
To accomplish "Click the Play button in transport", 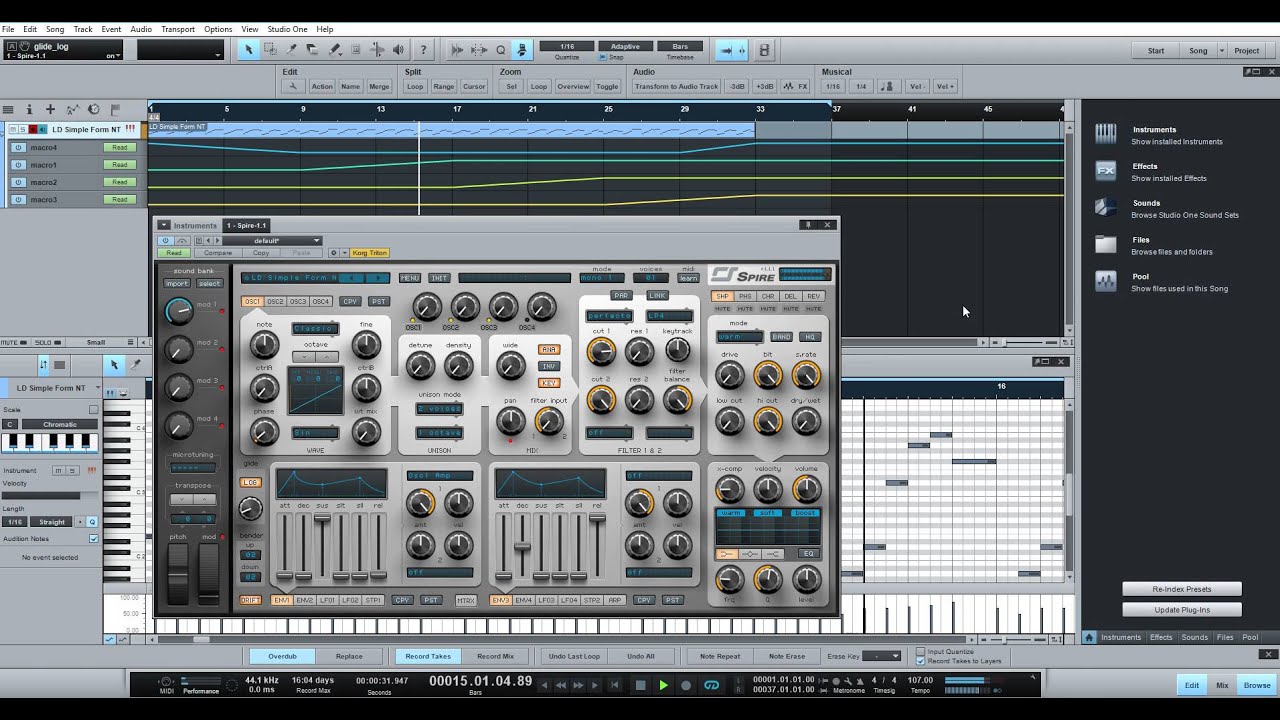I will click(x=663, y=685).
